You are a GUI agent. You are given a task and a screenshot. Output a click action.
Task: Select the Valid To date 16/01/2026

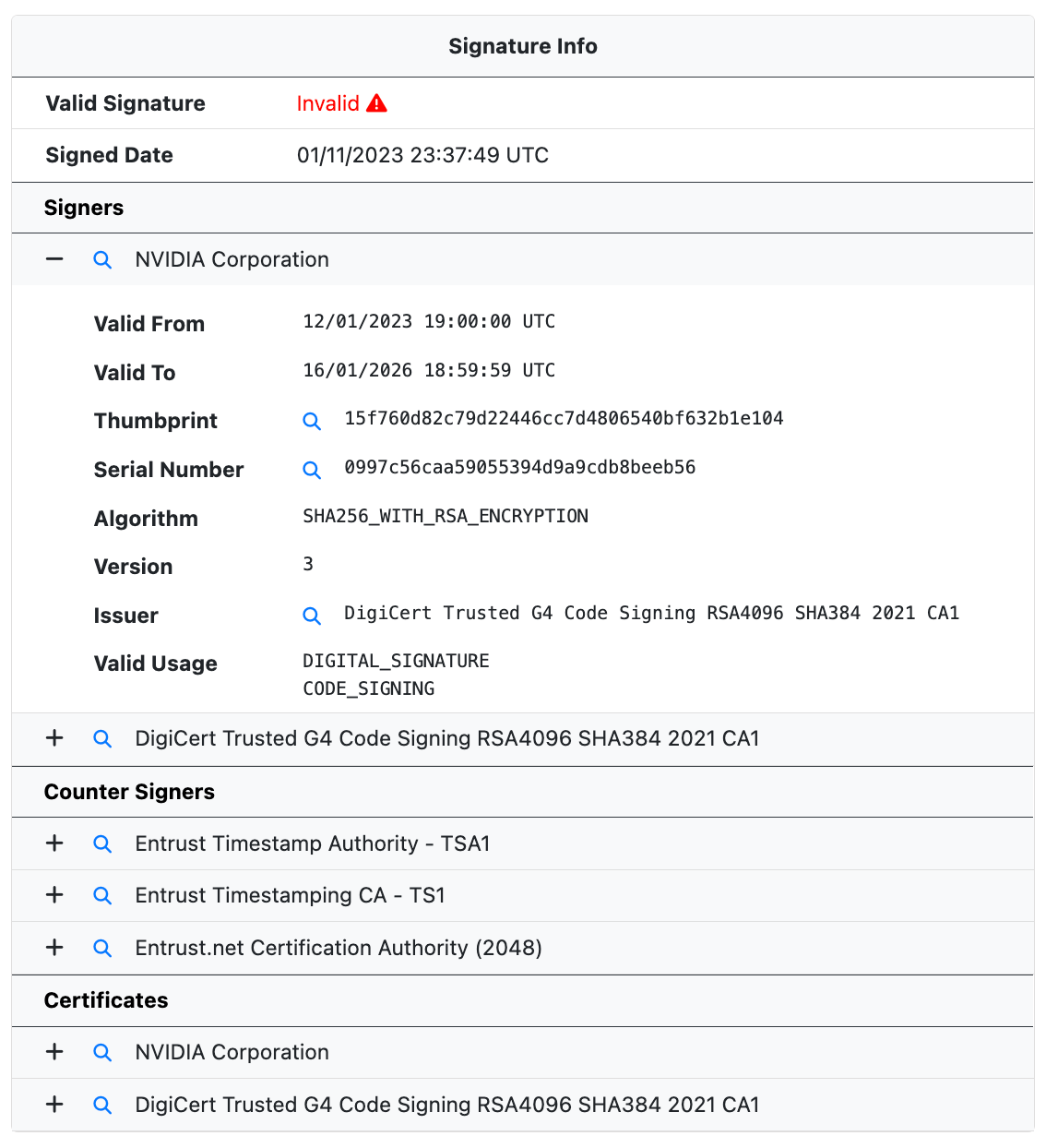click(x=429, y=370)
